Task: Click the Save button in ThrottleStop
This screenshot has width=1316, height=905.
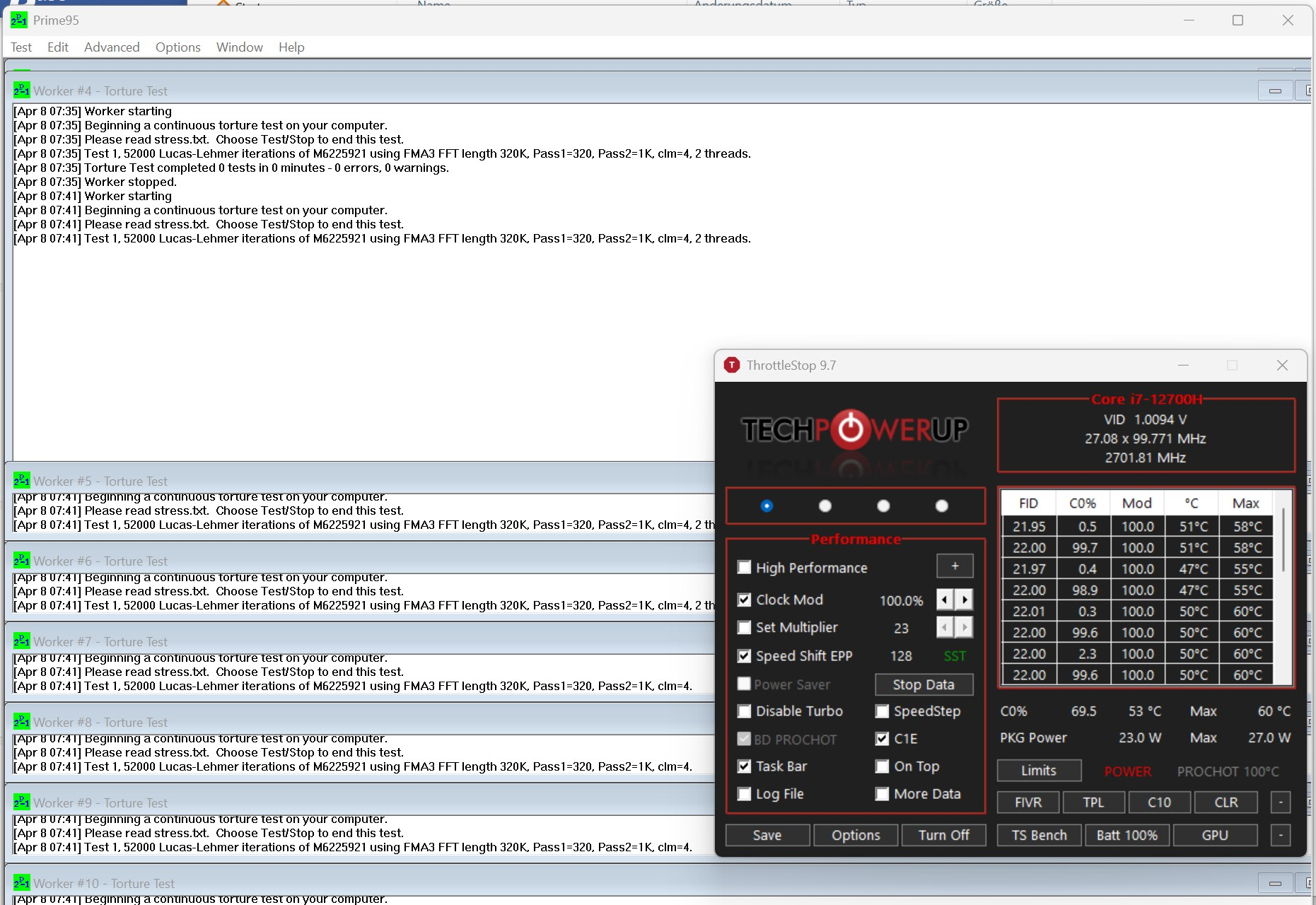Action: pos(767,835)
